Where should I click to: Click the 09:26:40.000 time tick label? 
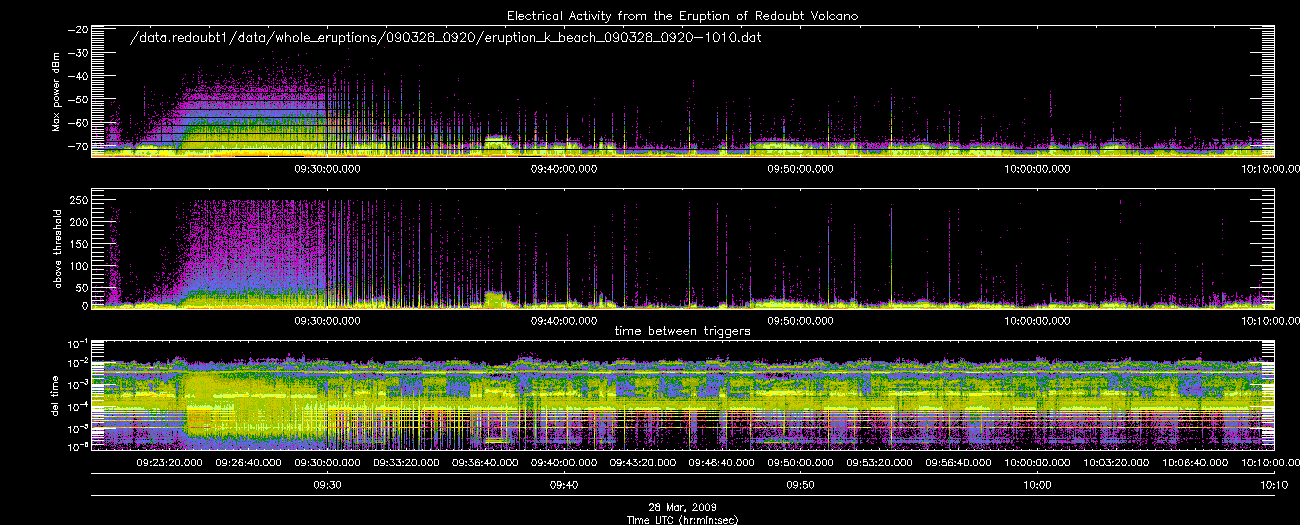click(x=249, y=463)
